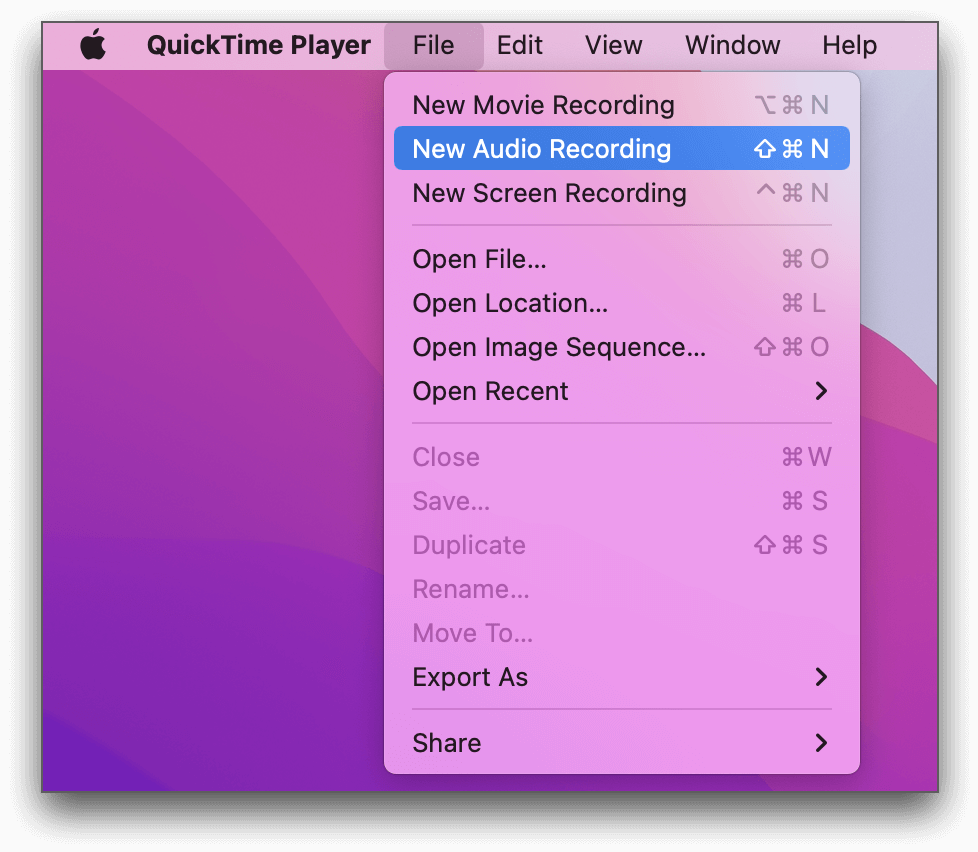Expand the Open Recent submenu

(622, 391)
